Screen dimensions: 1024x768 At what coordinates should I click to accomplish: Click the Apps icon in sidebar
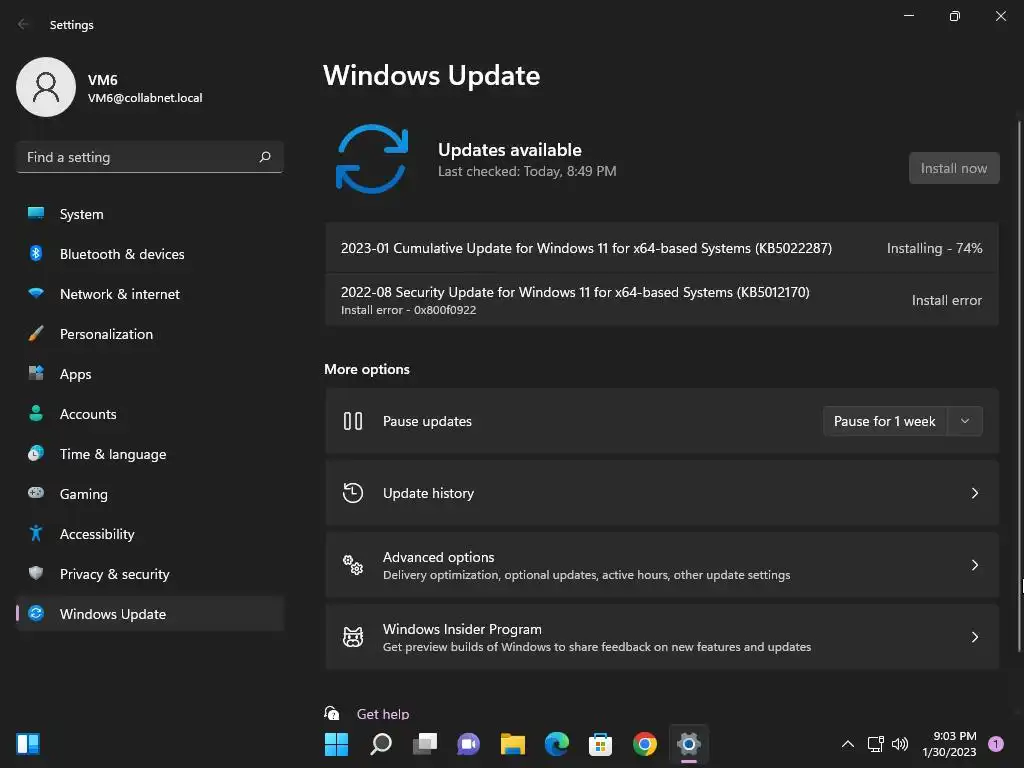(x=36, y=373)
